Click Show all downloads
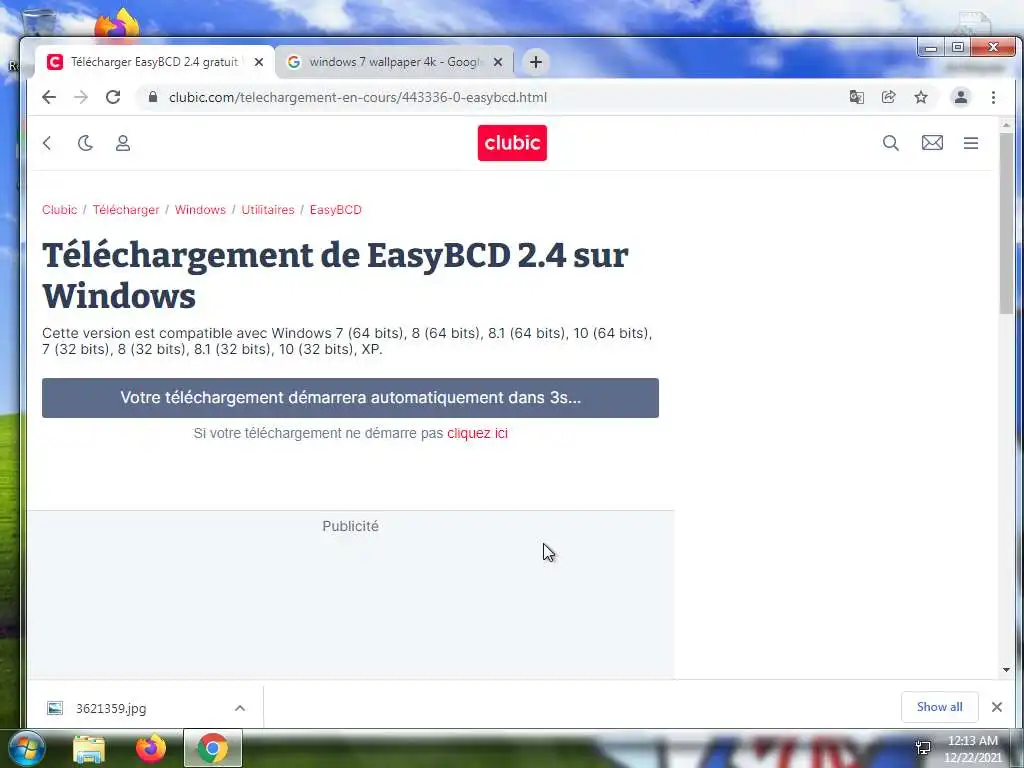 click(x=939, y=707)
